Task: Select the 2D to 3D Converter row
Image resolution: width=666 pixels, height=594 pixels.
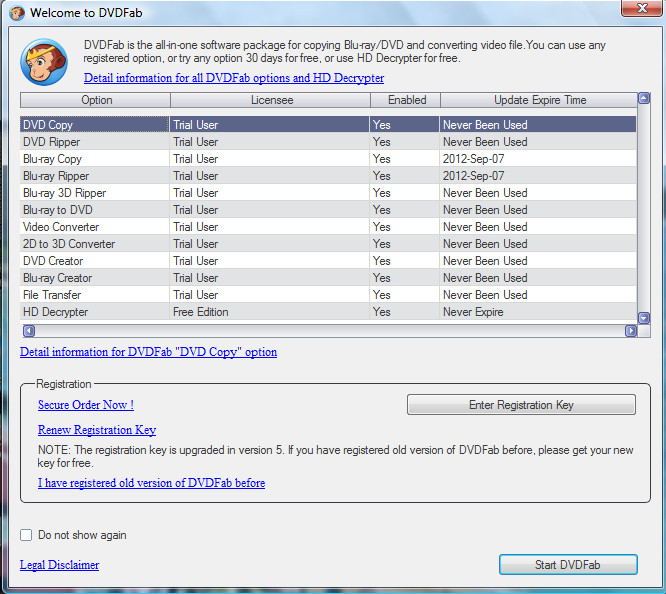Action: [x=328, y=243]
